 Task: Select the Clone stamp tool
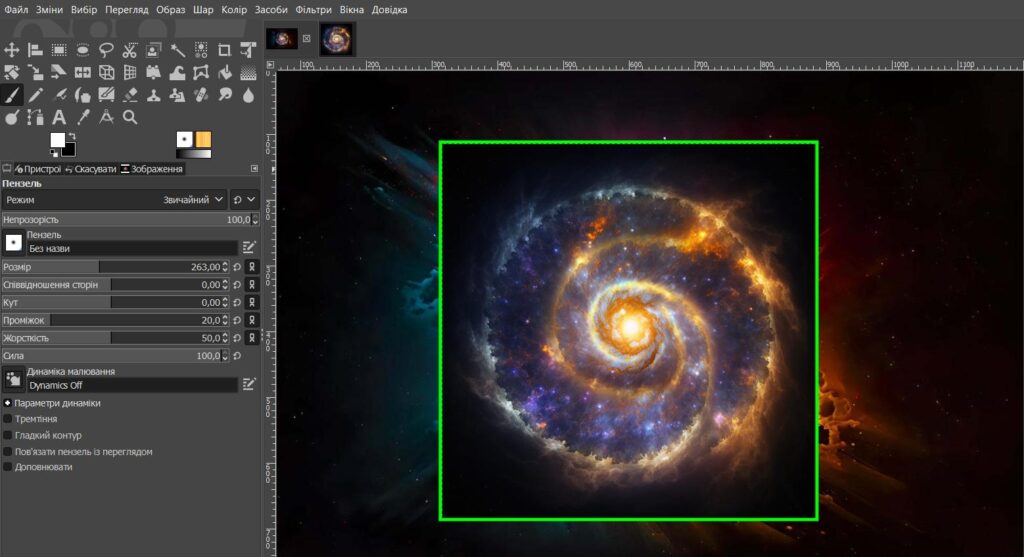pos(153,95)
